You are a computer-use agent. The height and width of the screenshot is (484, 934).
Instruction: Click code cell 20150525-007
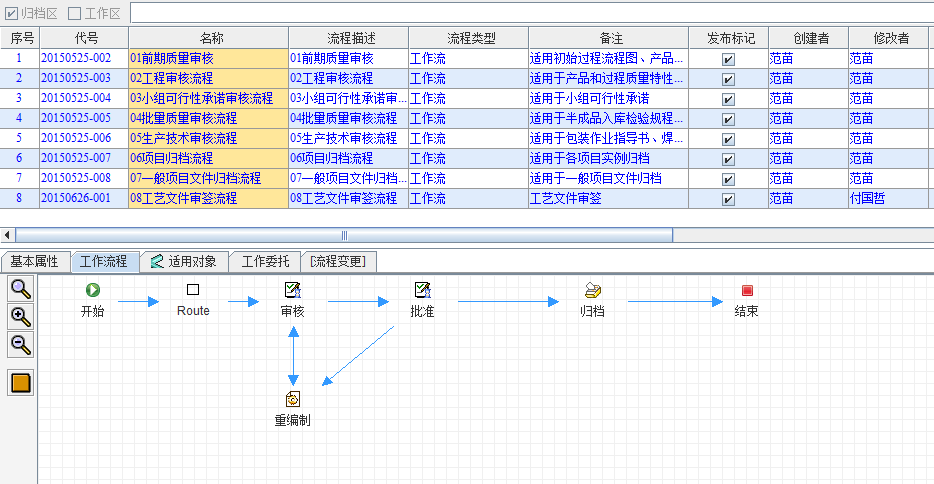click(84, 158)
